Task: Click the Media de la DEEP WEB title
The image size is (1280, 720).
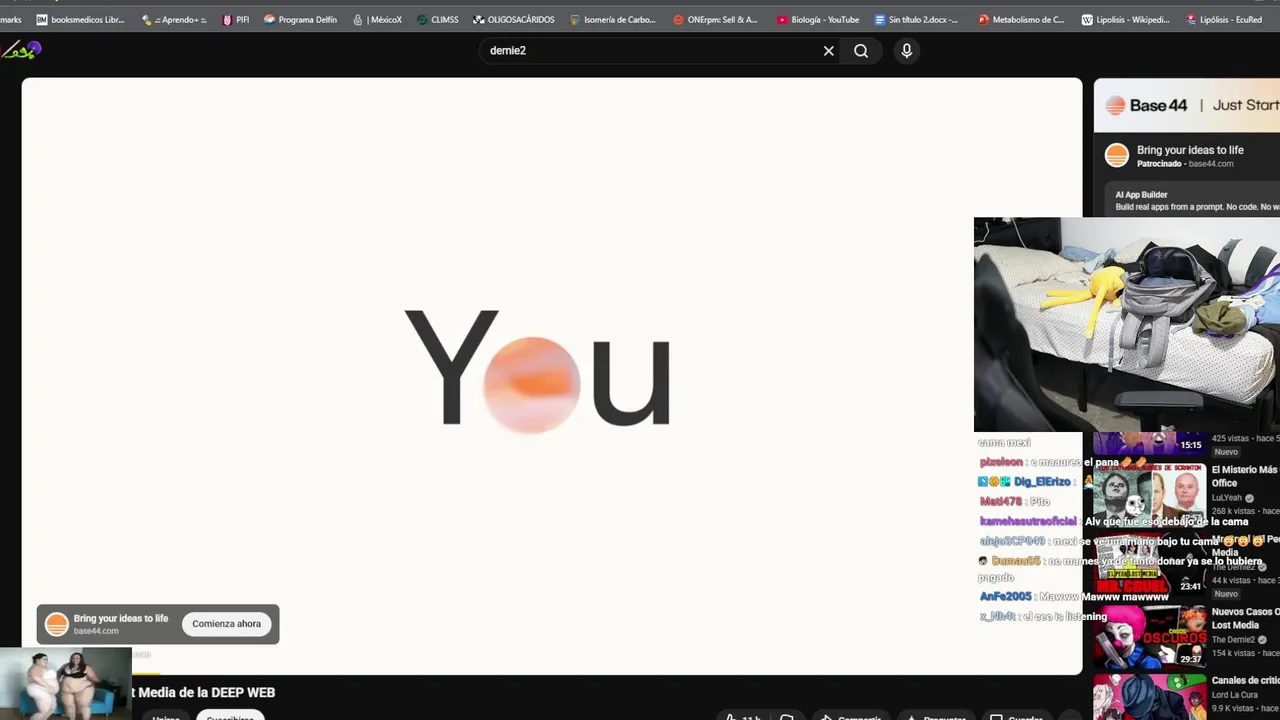Action: [203, 692]
